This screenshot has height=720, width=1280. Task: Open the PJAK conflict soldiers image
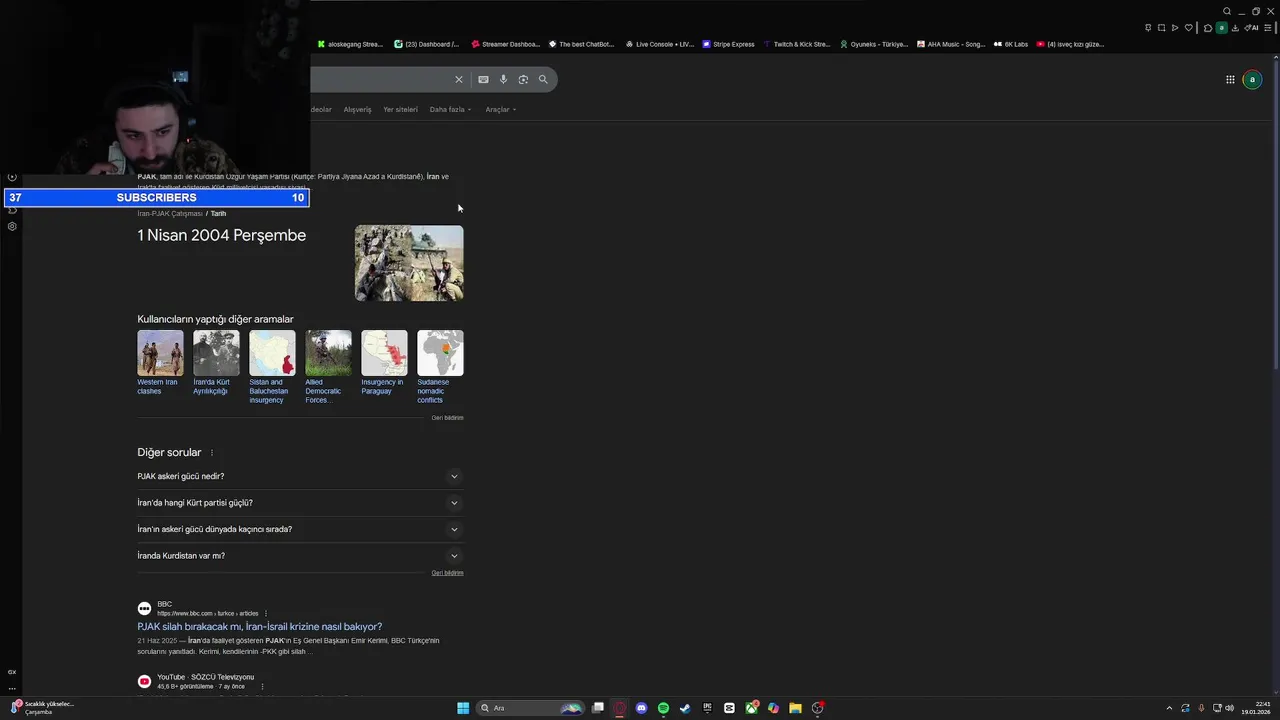(x=409, y=263)
